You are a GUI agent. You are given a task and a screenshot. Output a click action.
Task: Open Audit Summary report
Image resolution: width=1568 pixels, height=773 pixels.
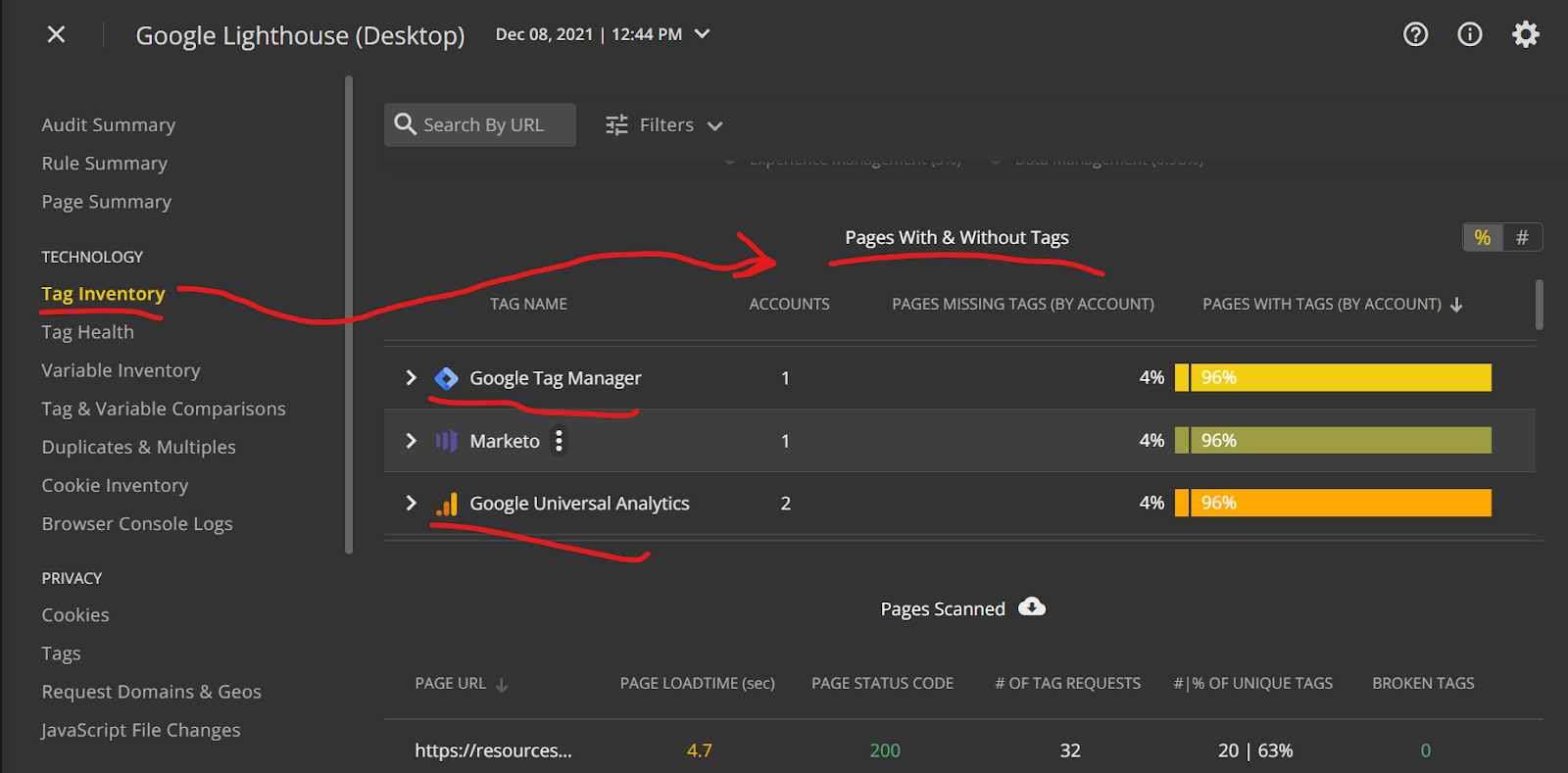coord(109,125)
